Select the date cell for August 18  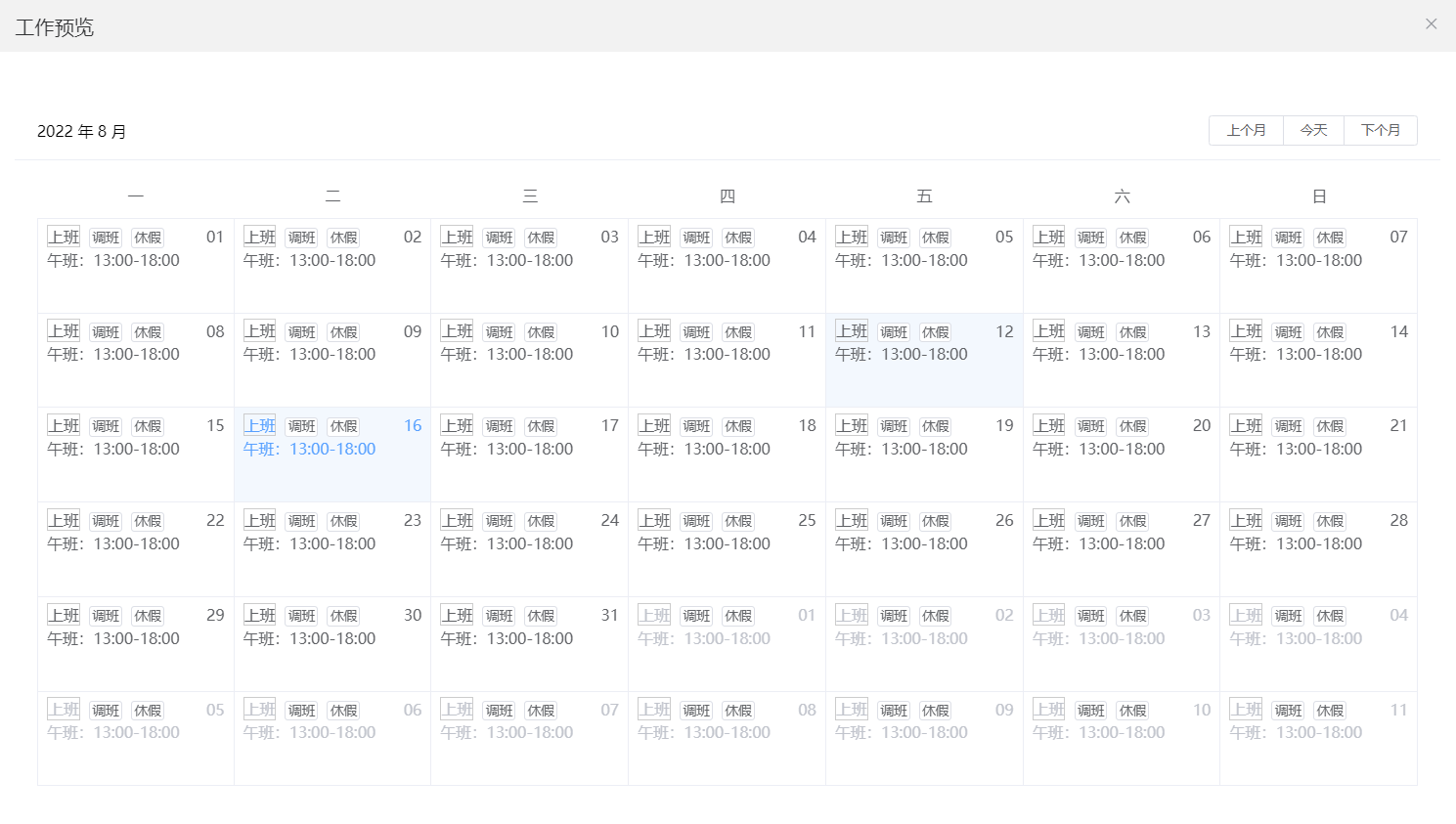point(727,474)
